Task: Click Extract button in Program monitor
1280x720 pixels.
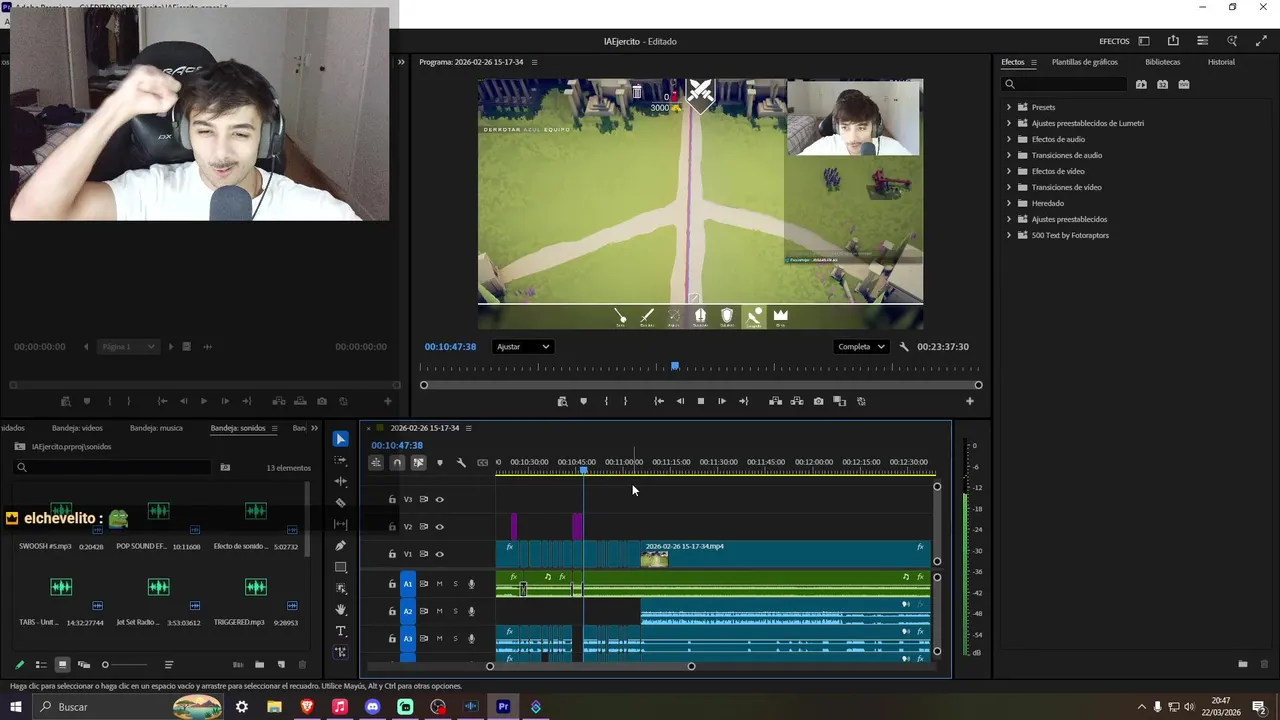Action: click(x=797, y=401)
